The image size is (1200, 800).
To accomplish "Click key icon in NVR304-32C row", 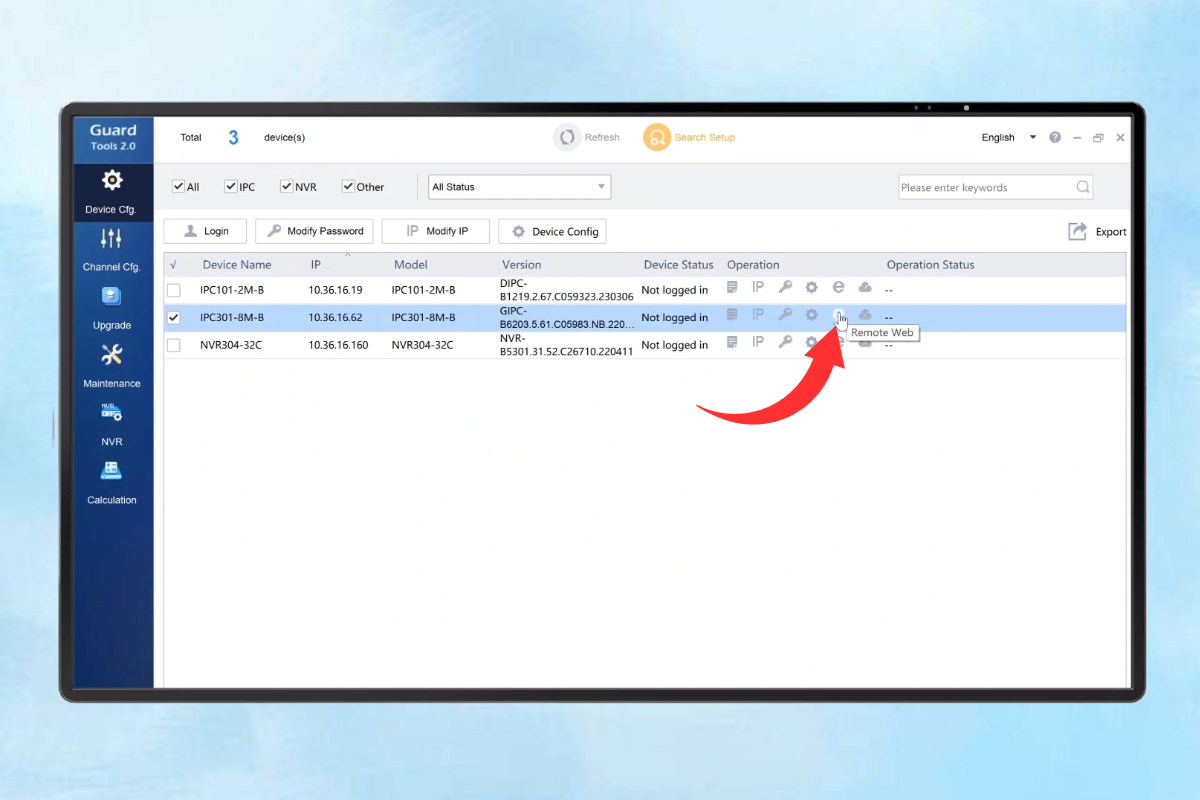I will [785, 342].
